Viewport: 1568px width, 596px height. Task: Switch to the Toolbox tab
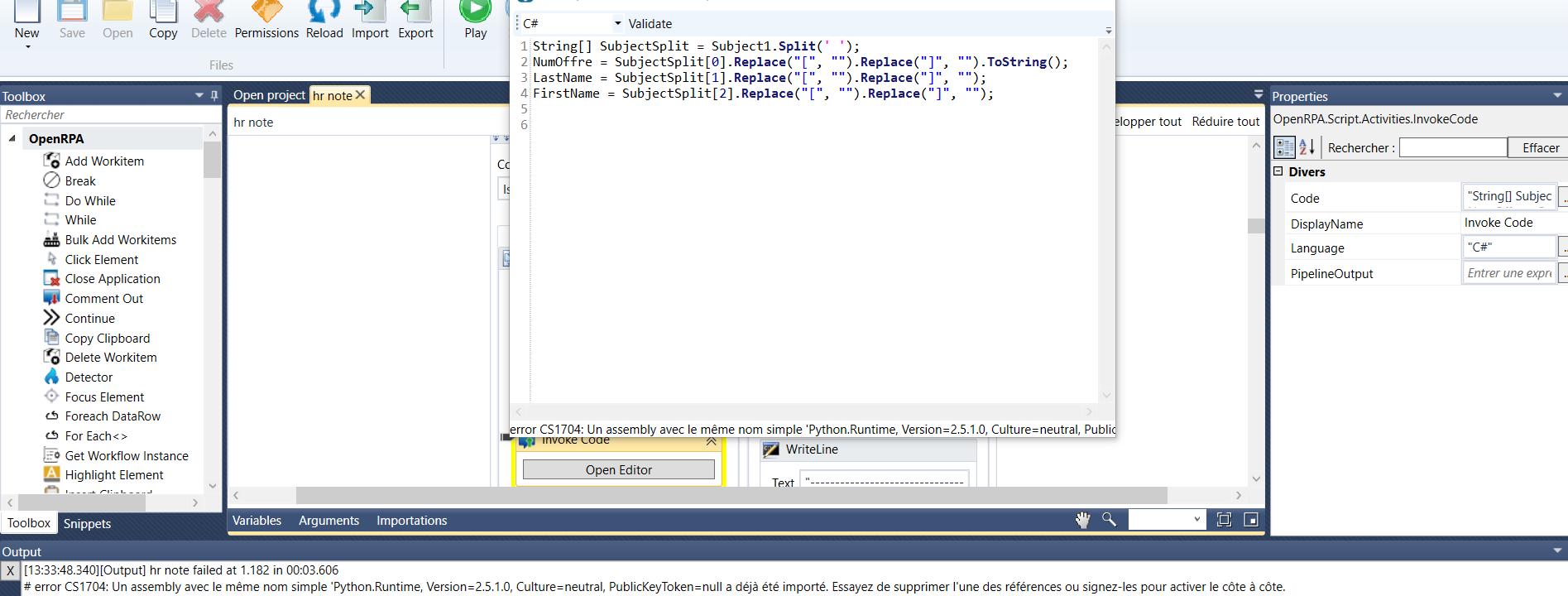(x=29, y=523)
